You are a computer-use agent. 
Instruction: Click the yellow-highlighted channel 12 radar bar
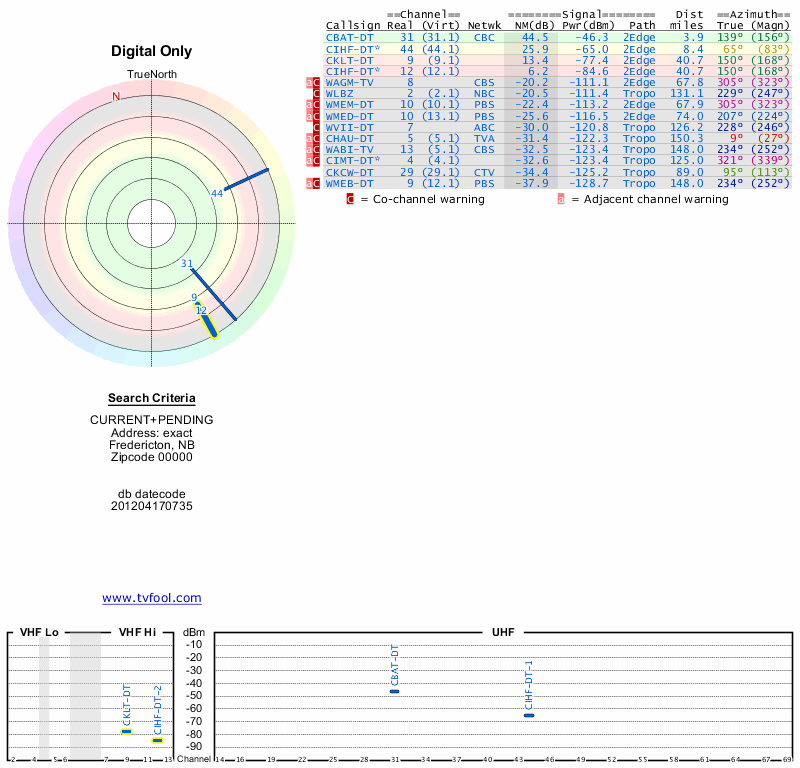click(207, 323)
